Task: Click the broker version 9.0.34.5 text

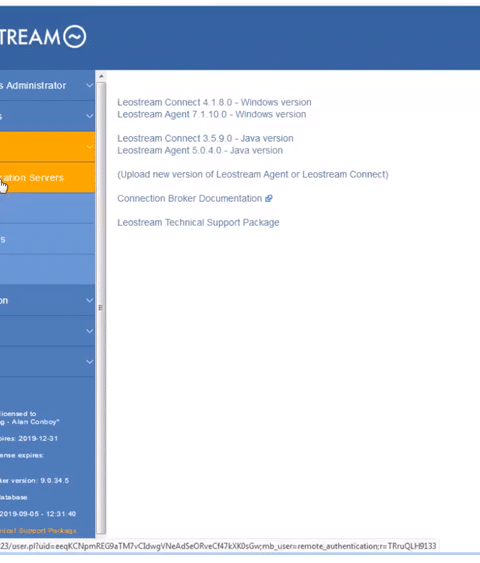Action: (x=34, y=480)
